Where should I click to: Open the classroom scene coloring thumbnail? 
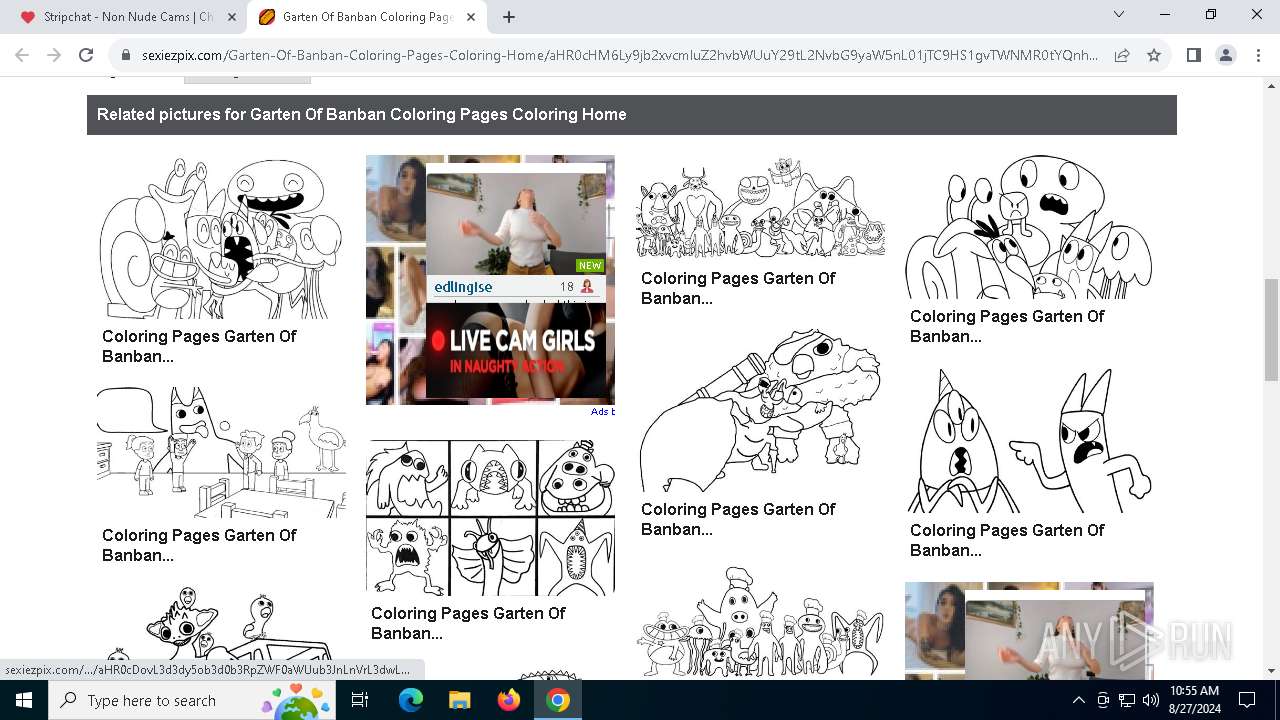(222, 453)
